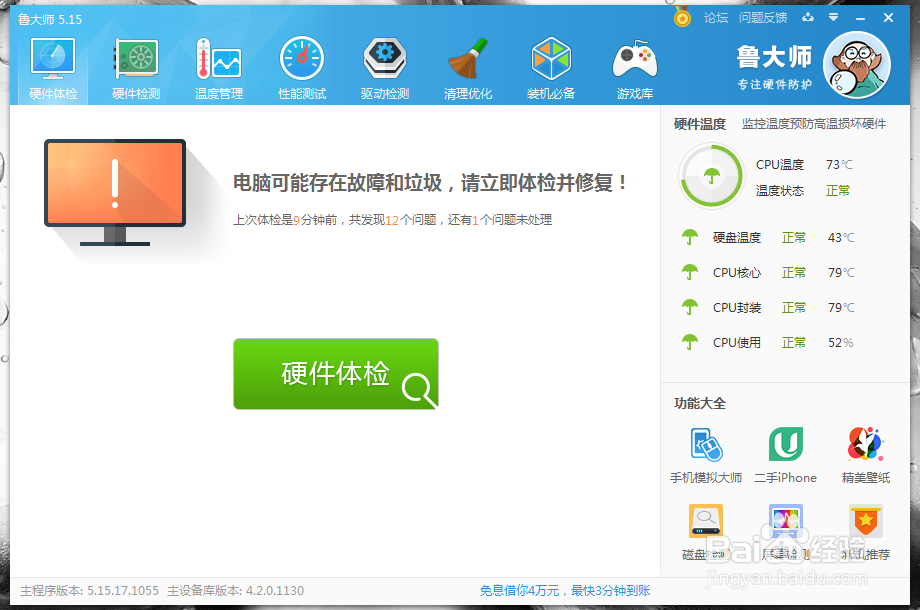Click the 硬件温度 section heading
Screen dimensions: 920x610
(x=699, y=124)
